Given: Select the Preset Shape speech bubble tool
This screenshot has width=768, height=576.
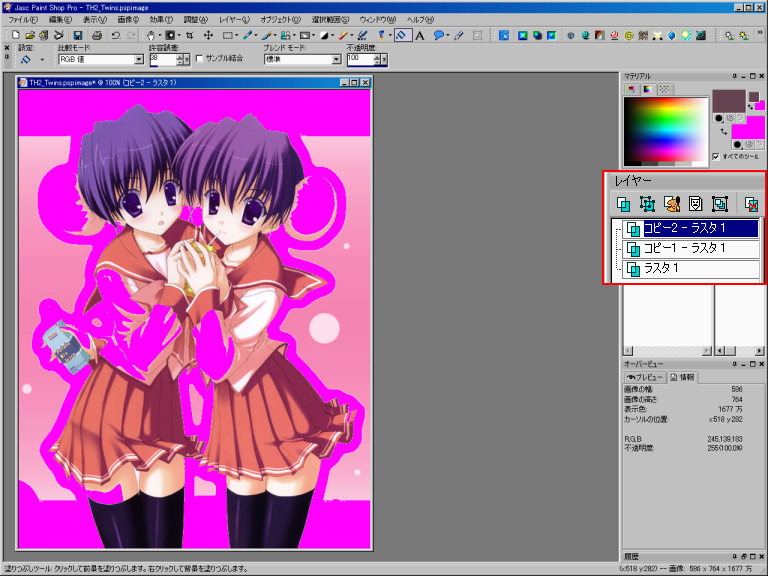Looking at the screenshot, I should click(x=438, y=35).
